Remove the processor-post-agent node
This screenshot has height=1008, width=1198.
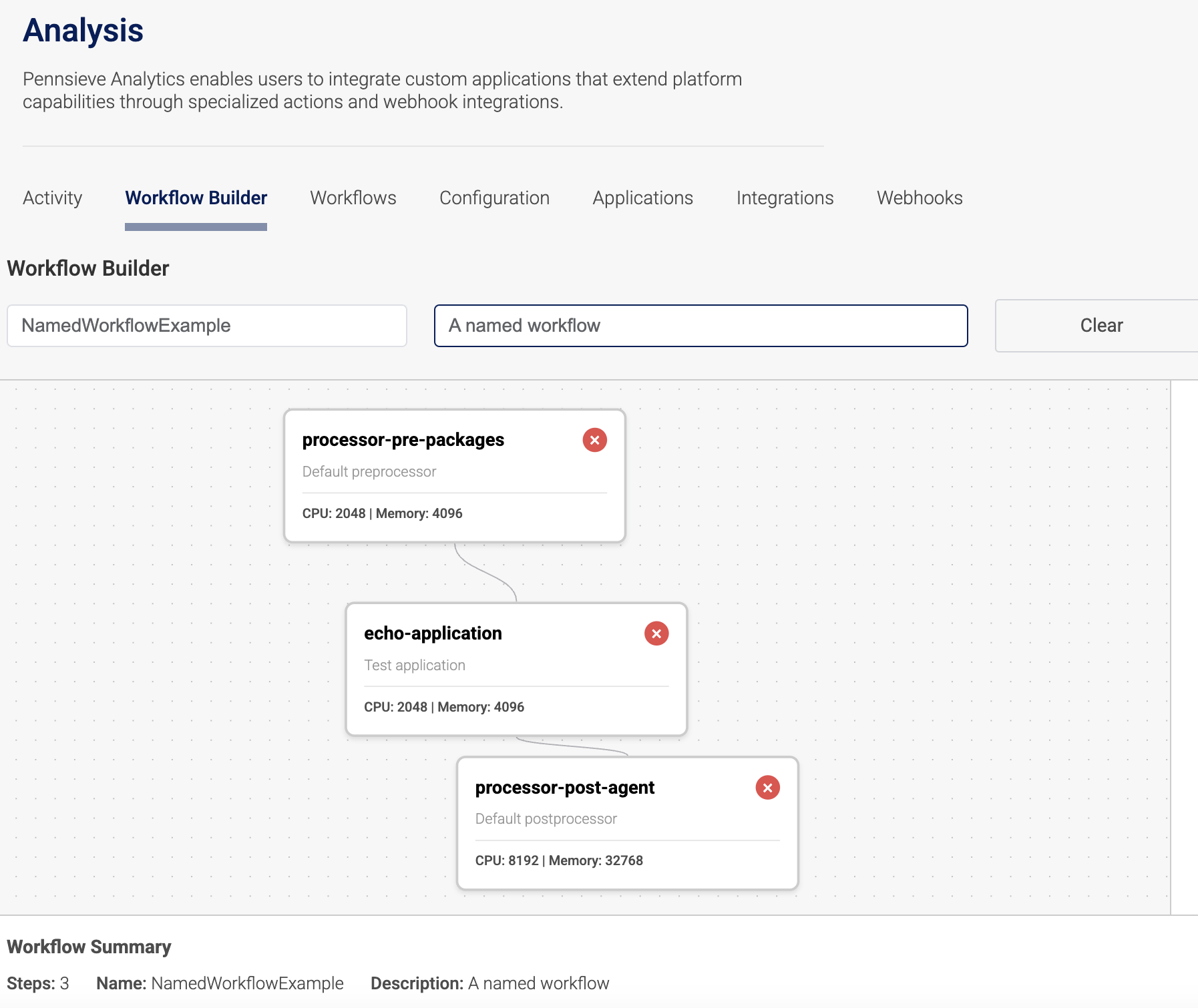point(767,788)
